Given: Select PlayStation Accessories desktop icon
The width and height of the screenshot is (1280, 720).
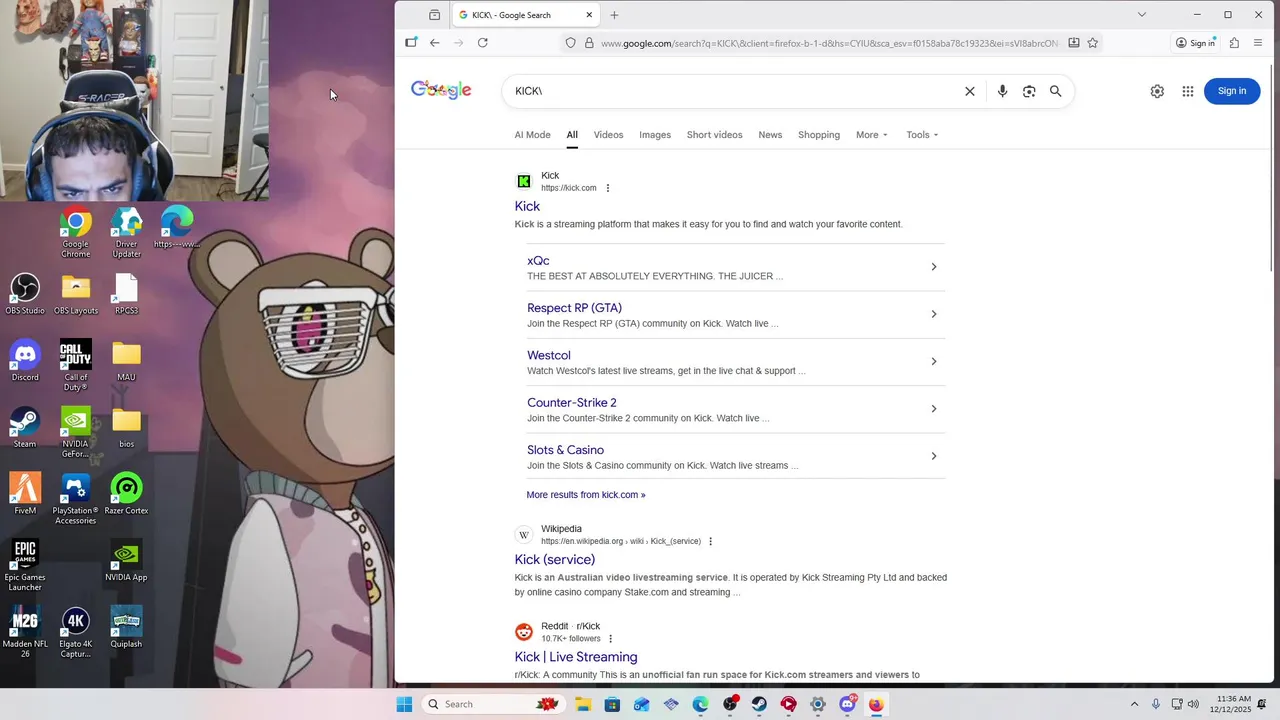Looking at the screenshot, I should tap(76, 499).
